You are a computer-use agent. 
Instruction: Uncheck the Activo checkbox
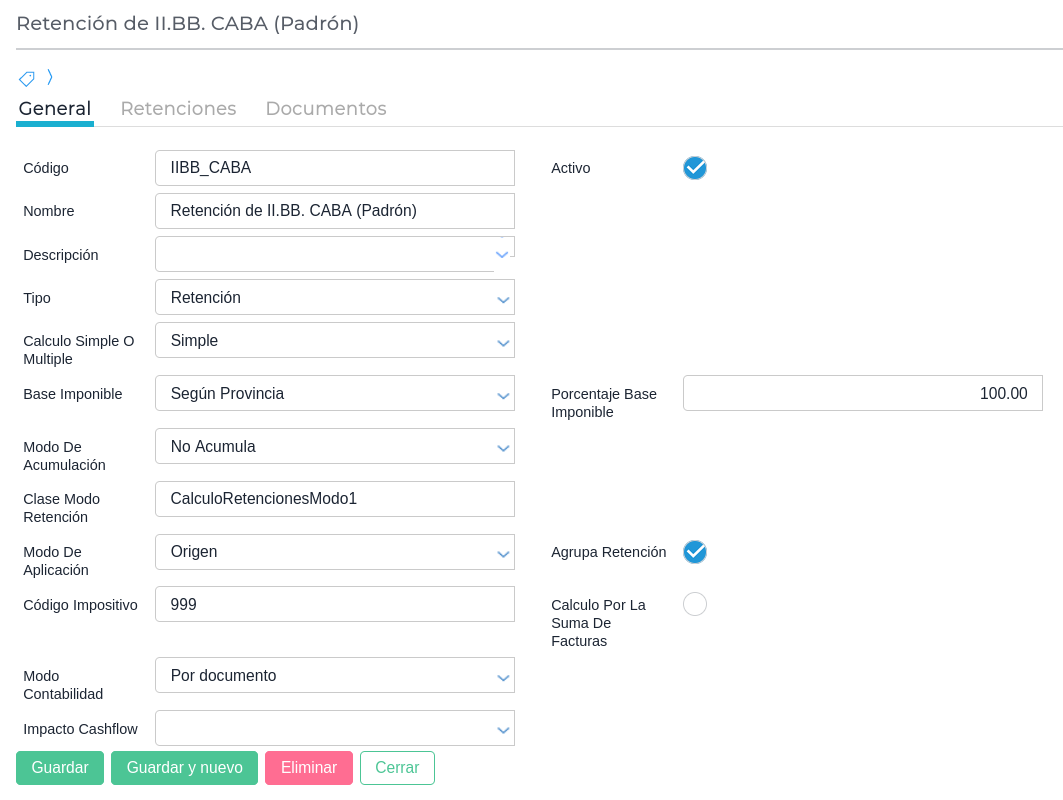tap(695, 168)
